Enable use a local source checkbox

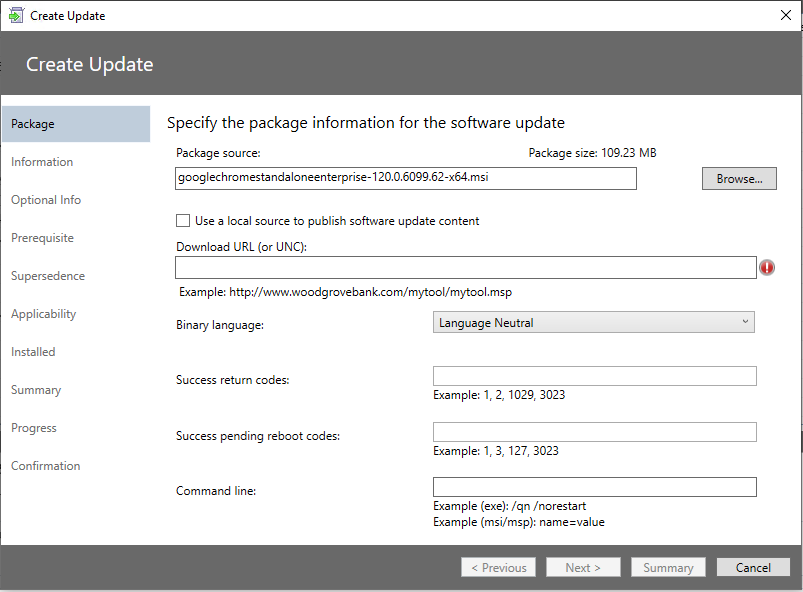(x=183, y=221)
